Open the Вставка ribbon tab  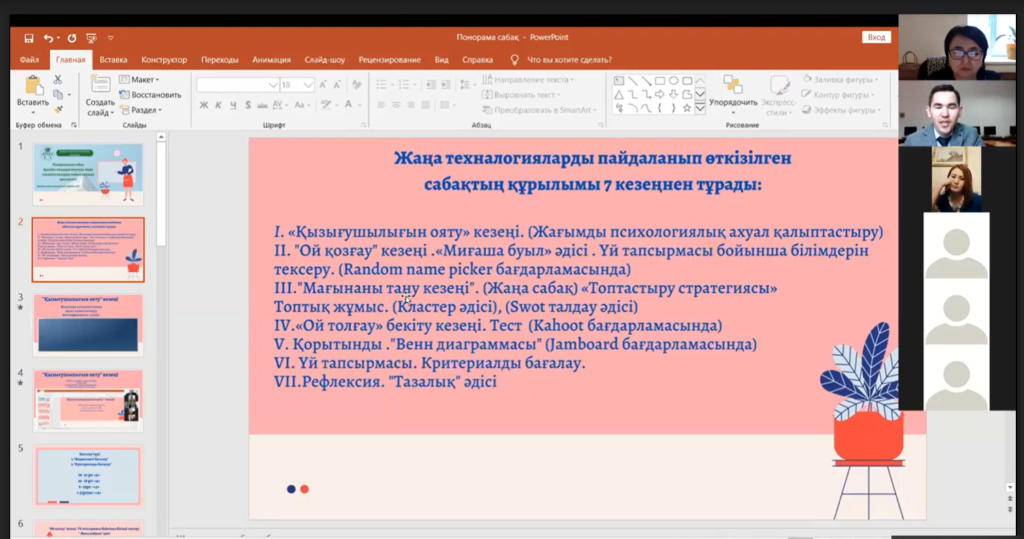[x=113, y=59]
